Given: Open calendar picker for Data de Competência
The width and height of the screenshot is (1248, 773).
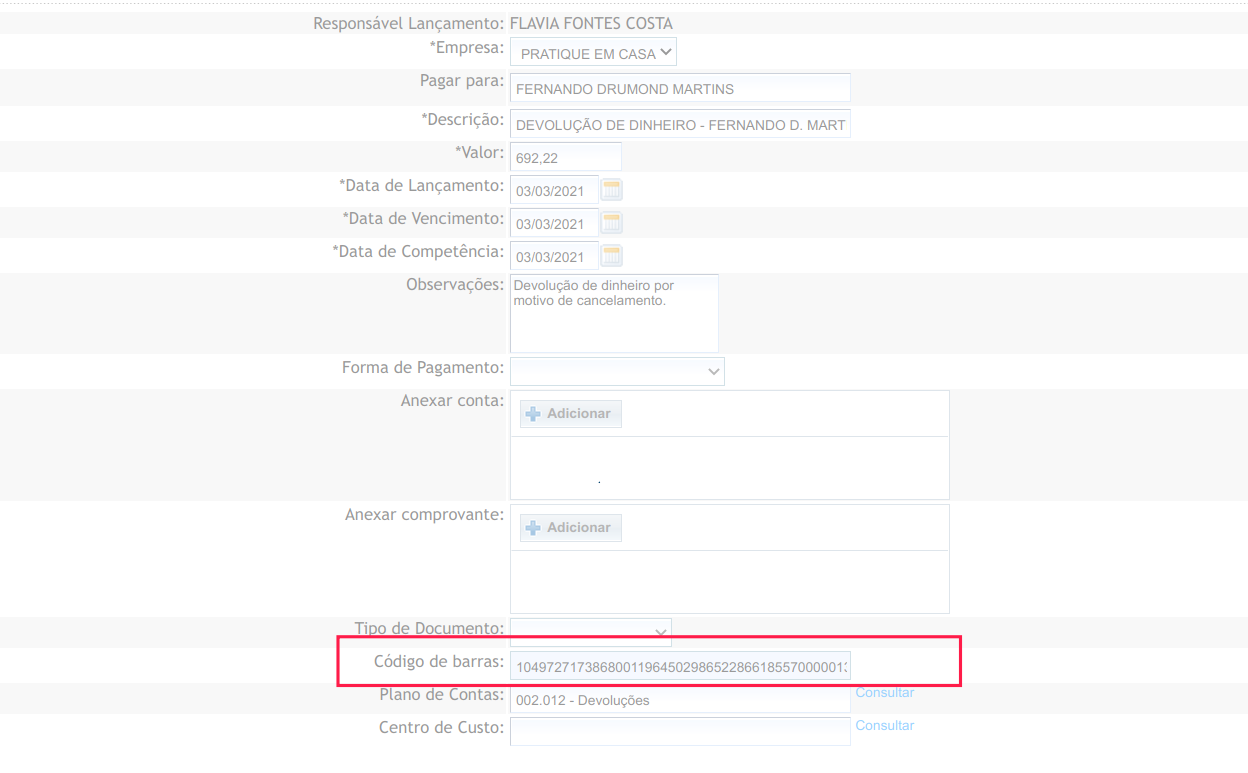Looking at the screenshot, I should (x=612, y=256).
